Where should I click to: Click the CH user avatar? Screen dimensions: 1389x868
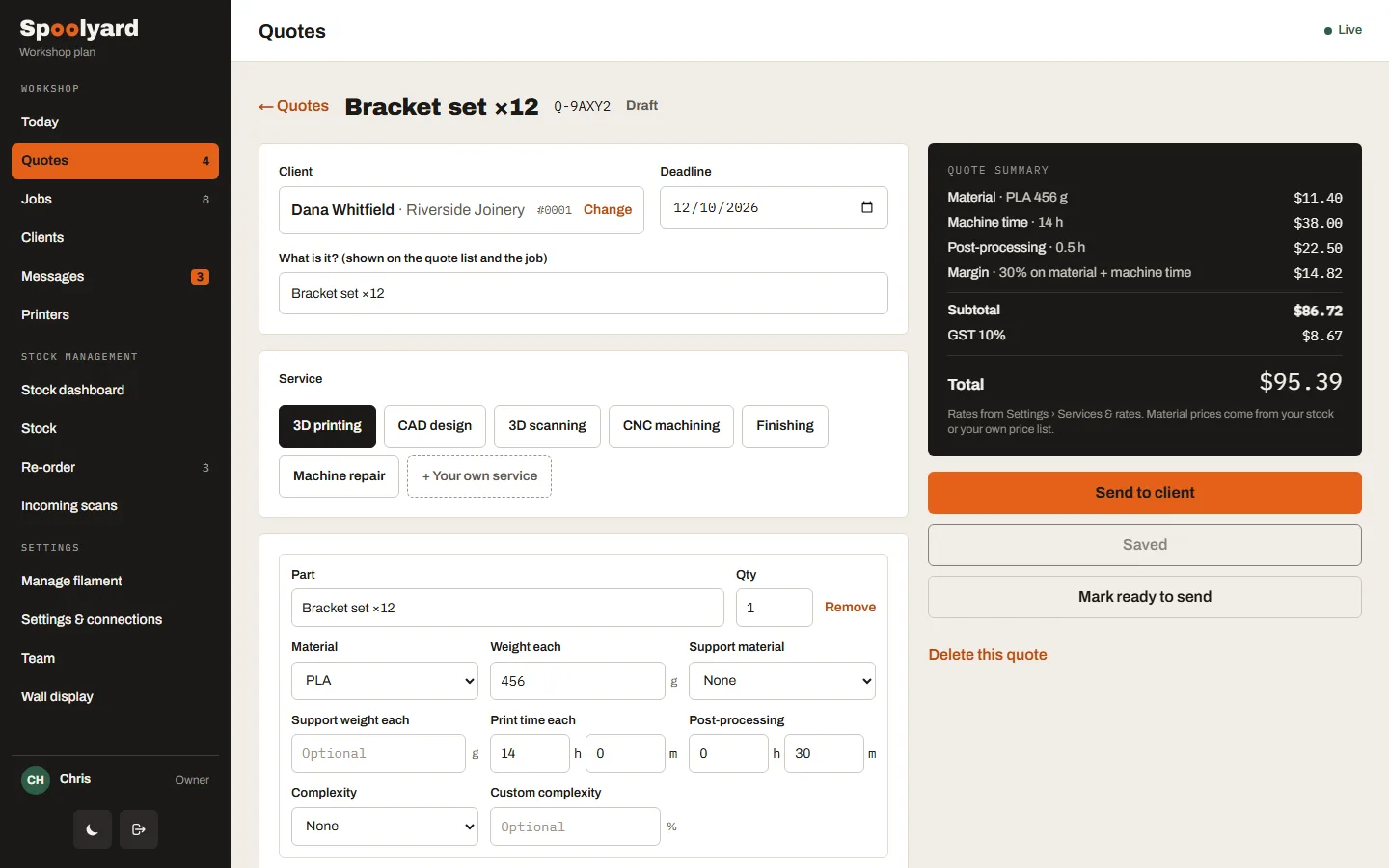click(36, 779)
